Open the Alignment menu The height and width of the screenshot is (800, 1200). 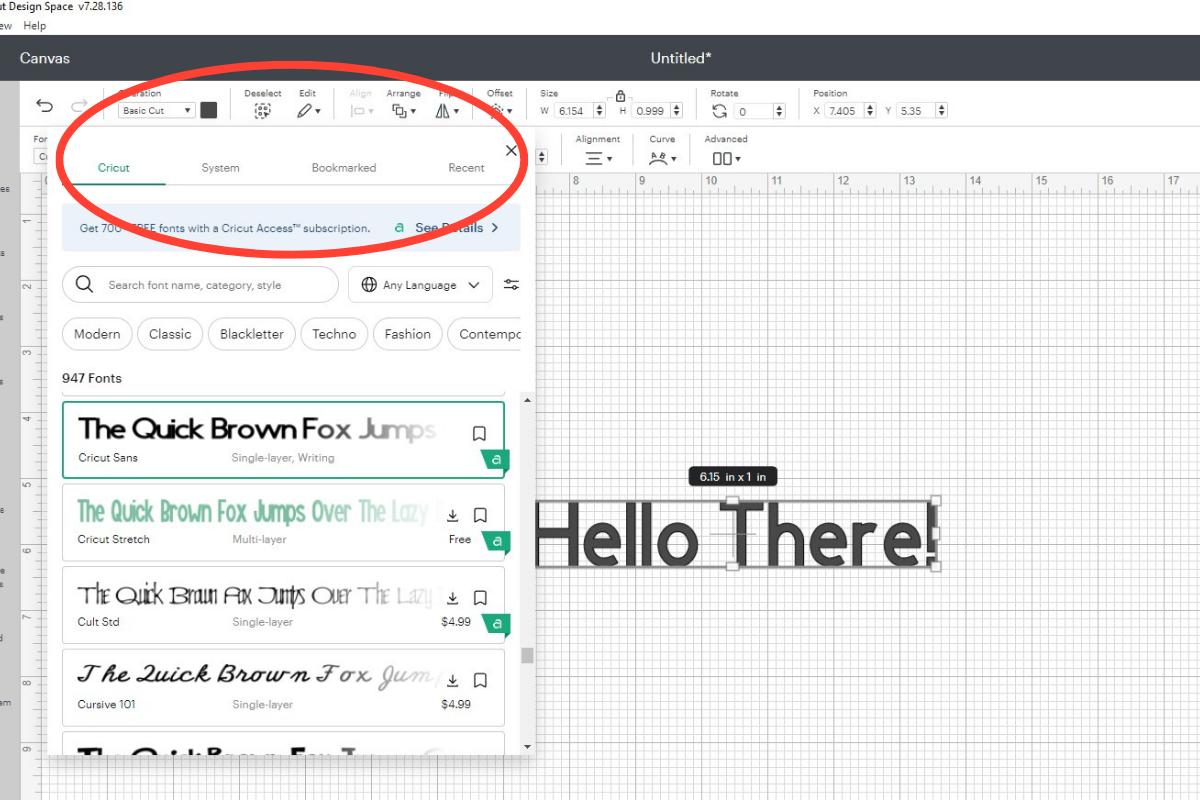click(598, 158)
